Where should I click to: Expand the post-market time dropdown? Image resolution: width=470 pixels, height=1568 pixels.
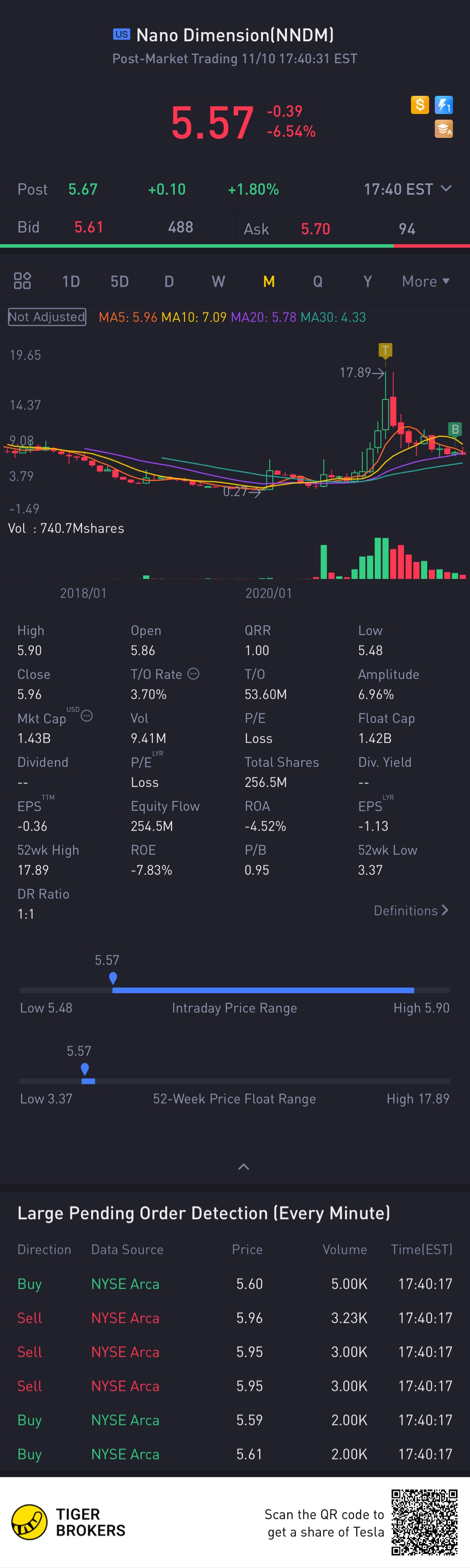click(446, 189)
